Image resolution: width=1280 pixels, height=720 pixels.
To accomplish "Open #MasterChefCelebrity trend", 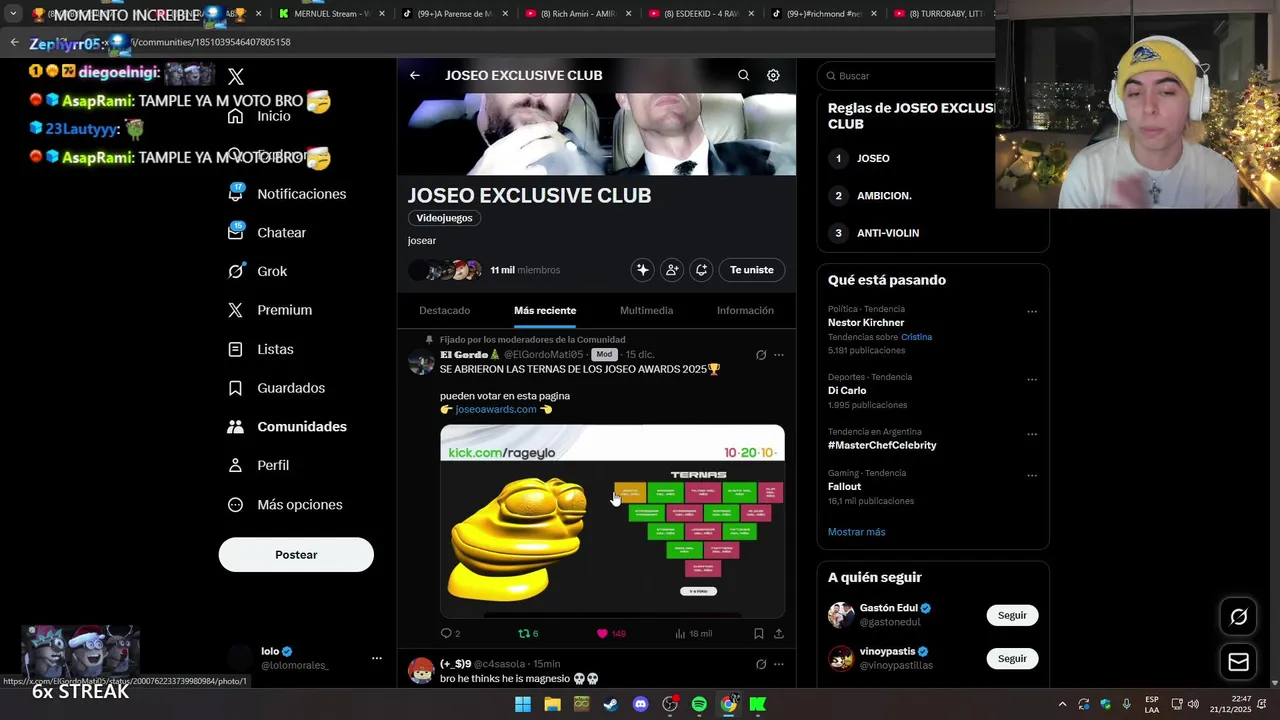I will 882,445.
